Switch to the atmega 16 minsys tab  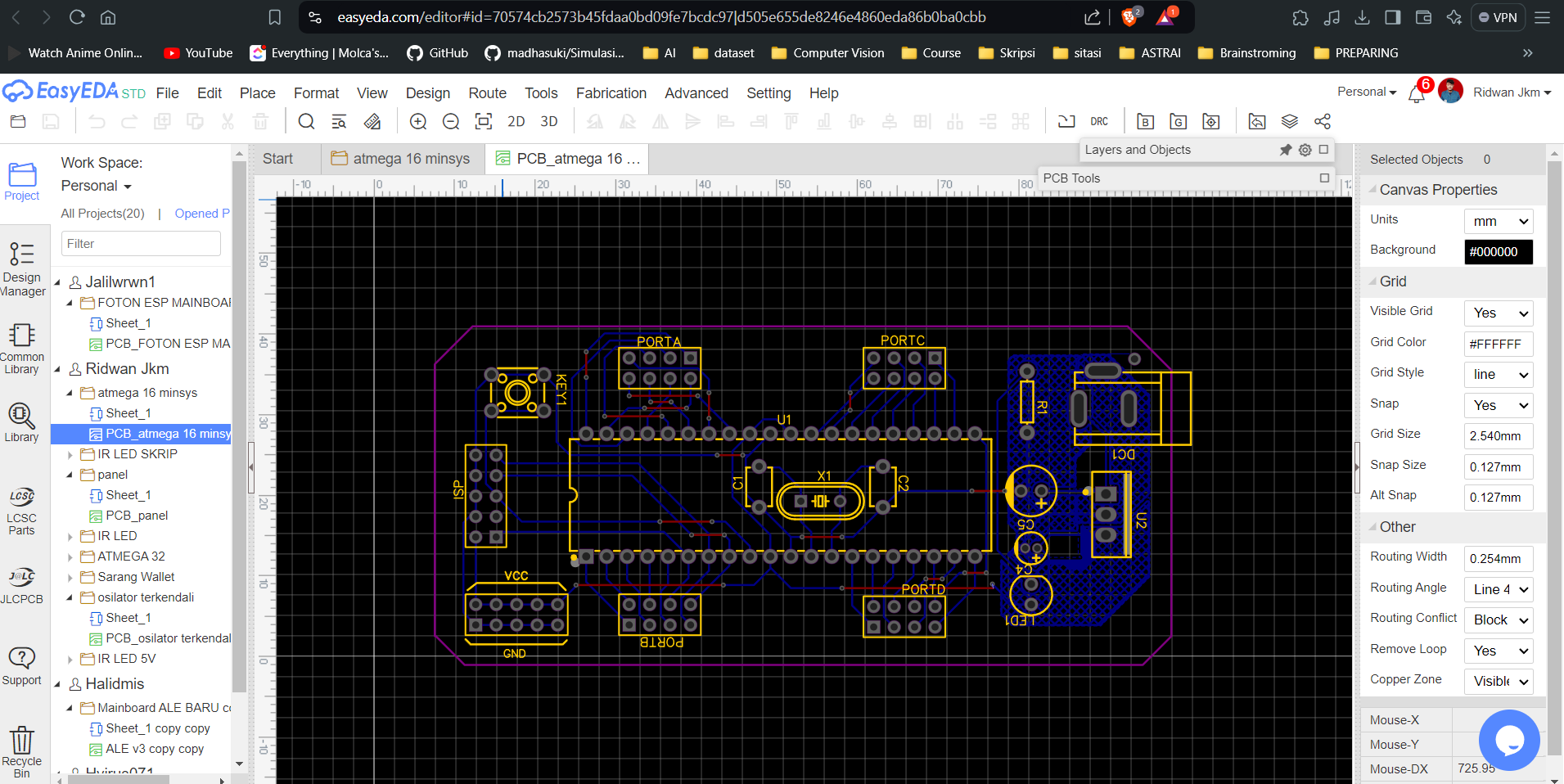click(401, 159)
